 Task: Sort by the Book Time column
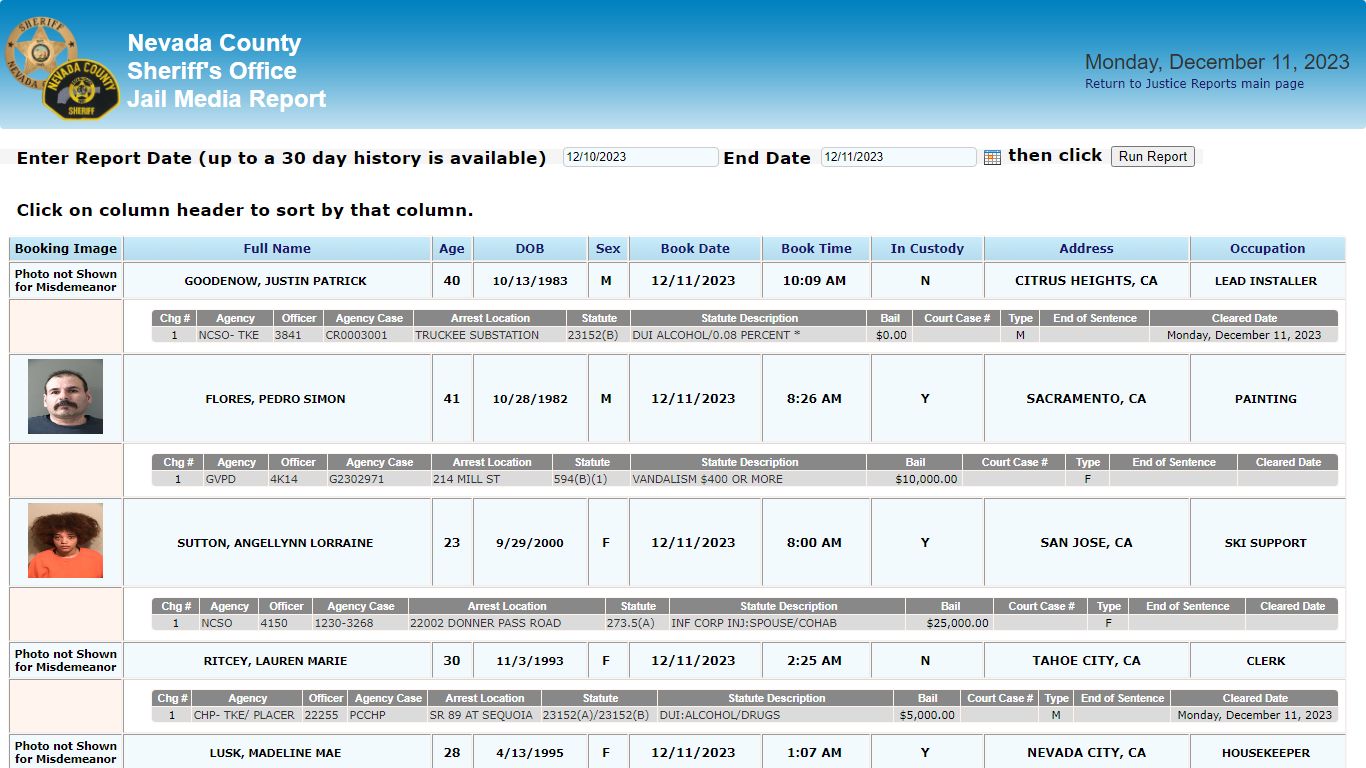pos(816,249)
